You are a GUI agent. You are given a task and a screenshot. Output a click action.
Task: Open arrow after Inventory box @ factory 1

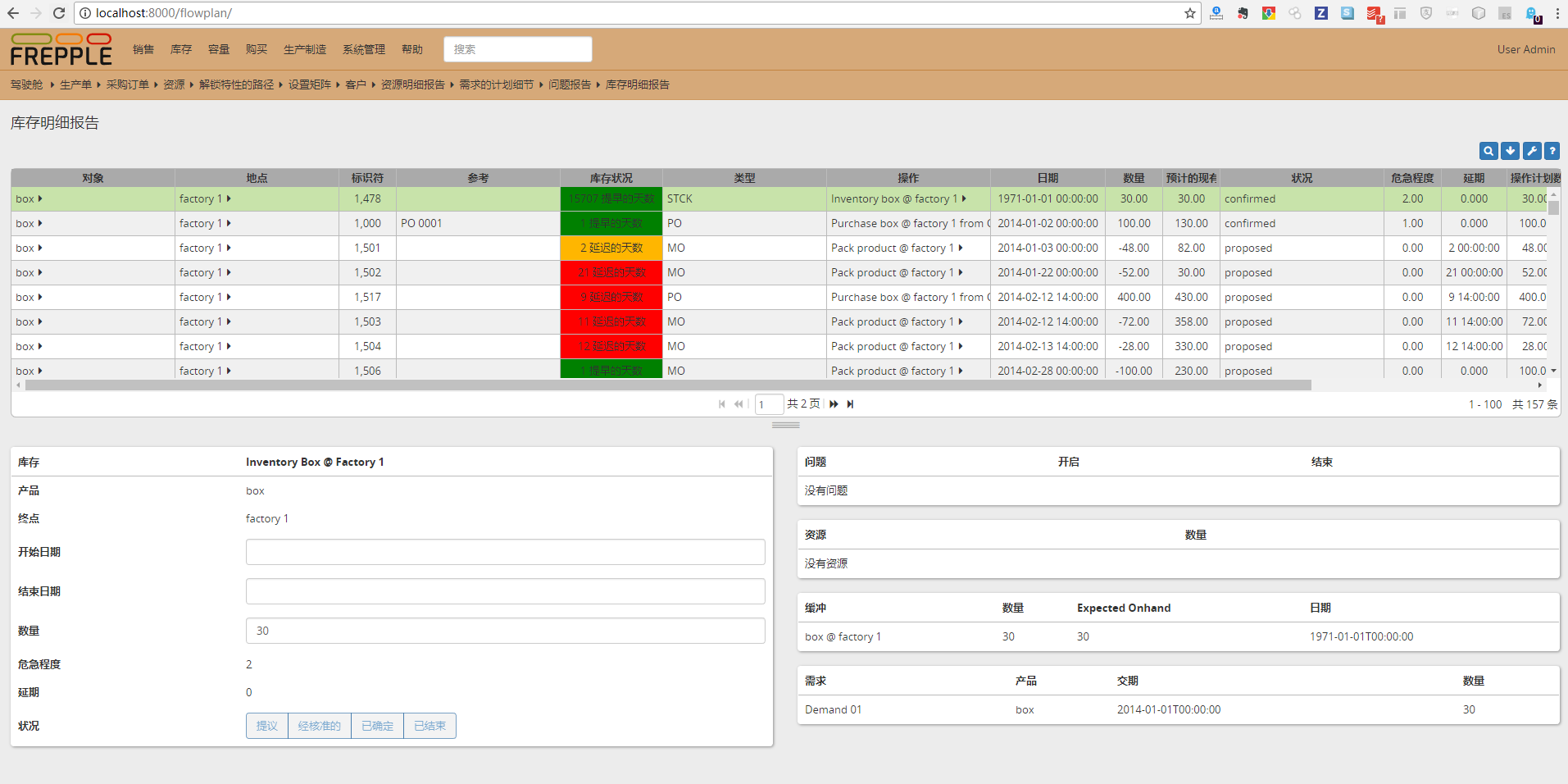pyautogui.click(x=964, y=199)
